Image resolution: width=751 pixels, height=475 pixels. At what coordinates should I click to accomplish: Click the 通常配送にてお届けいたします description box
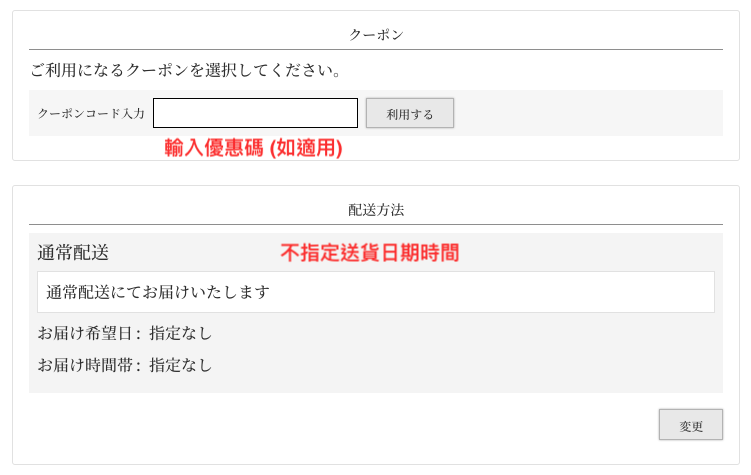pos(376,292)
